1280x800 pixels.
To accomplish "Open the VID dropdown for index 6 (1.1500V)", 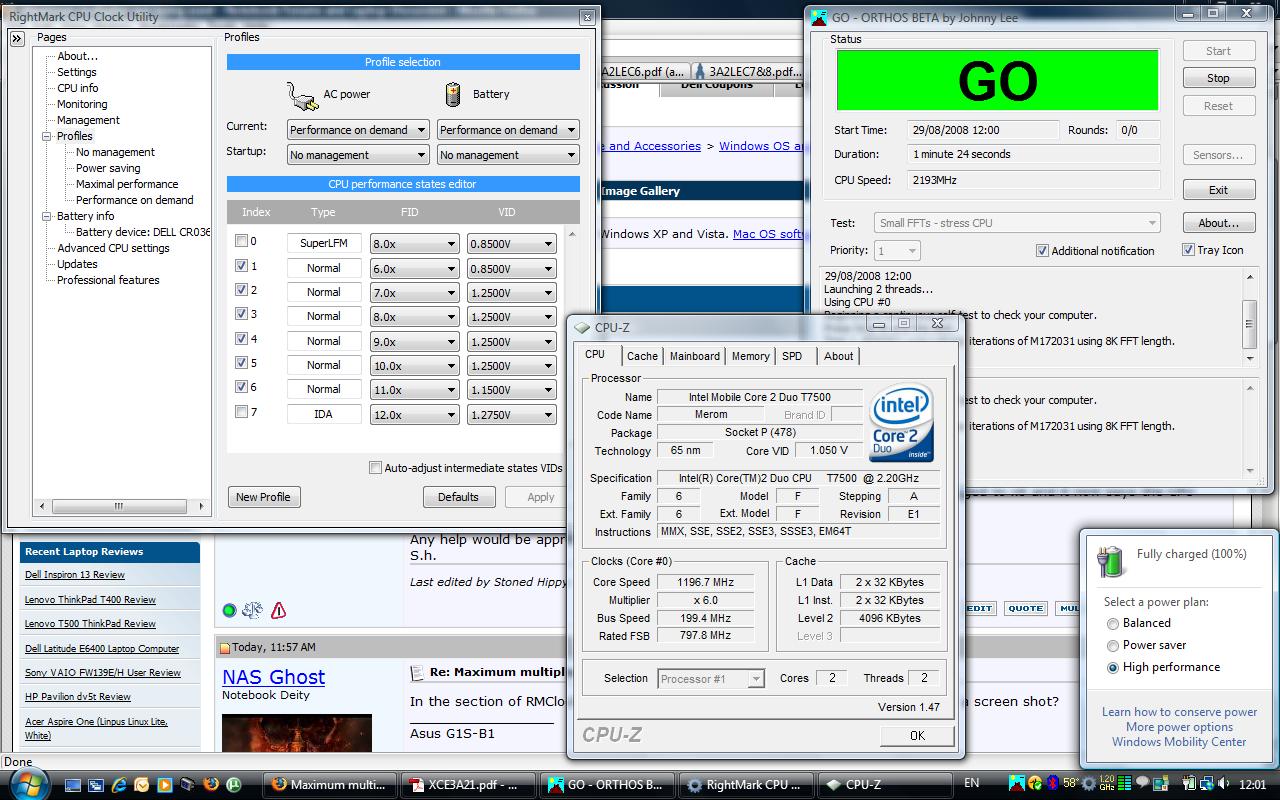I will (x=511, y=390).
